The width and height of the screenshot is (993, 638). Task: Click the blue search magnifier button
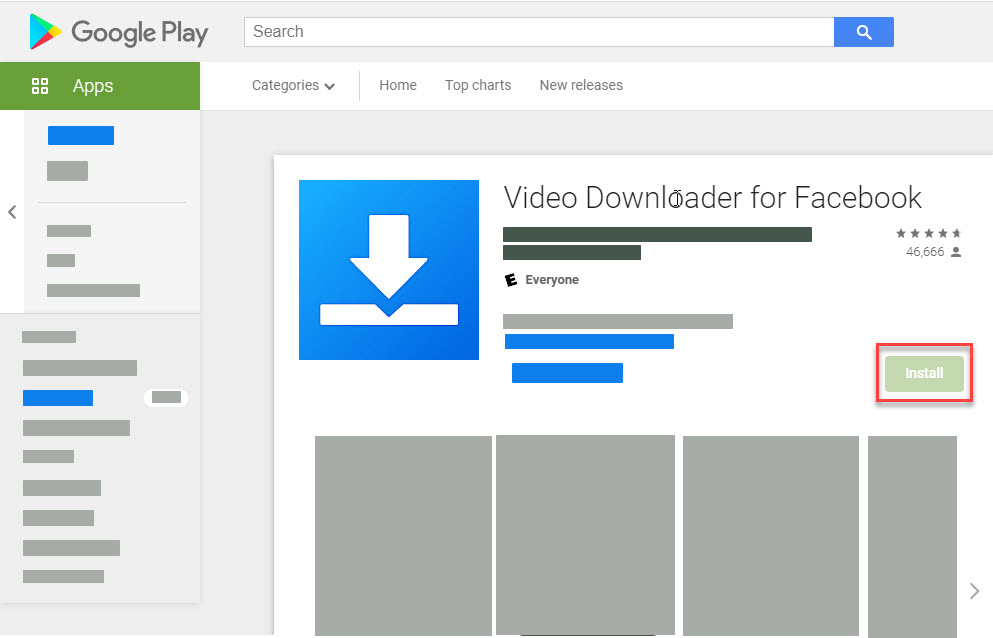pyautogui.click(x=864, y=32)
